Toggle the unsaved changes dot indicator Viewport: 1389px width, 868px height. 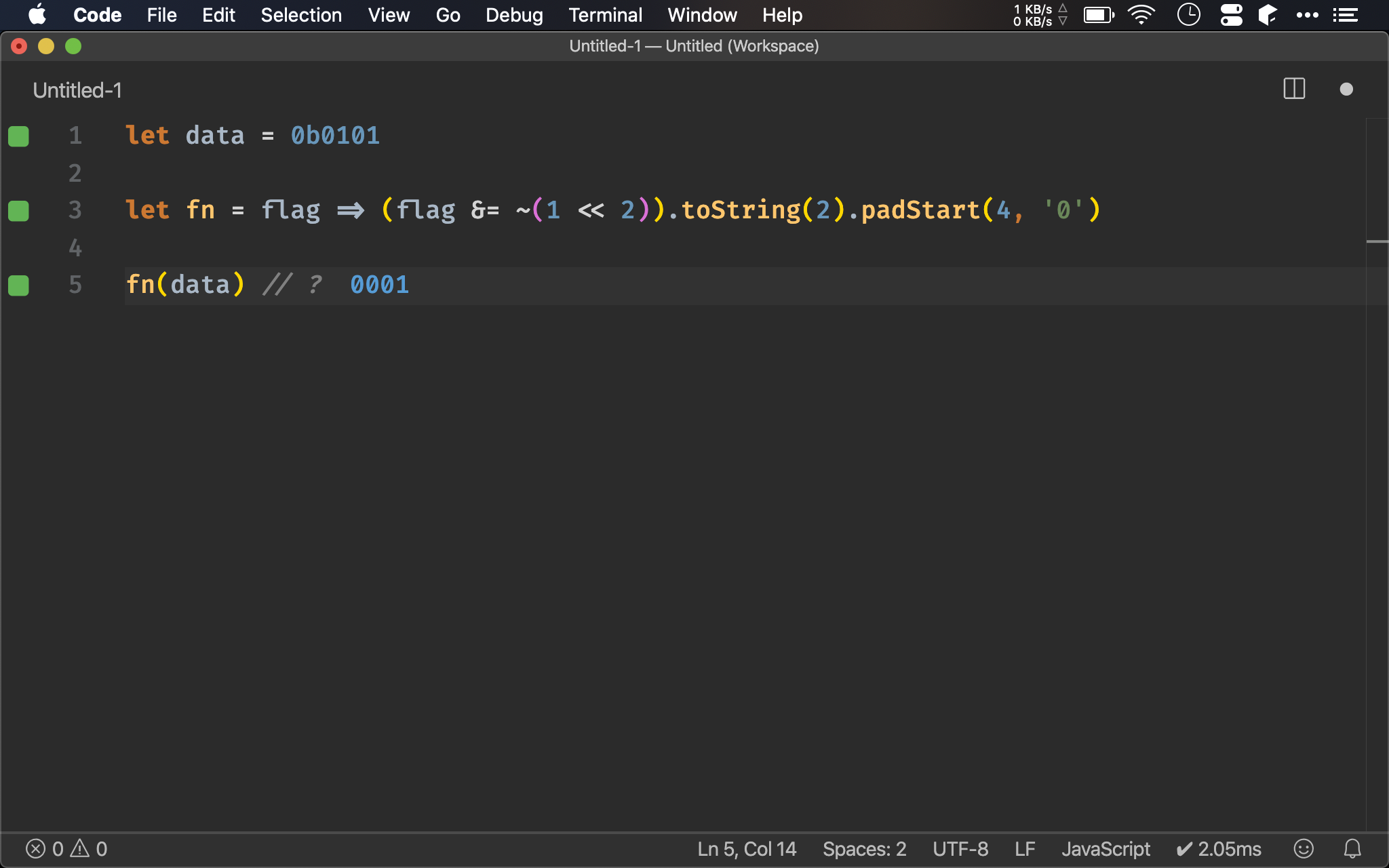pyautogui.click(x=1346, y=89)
